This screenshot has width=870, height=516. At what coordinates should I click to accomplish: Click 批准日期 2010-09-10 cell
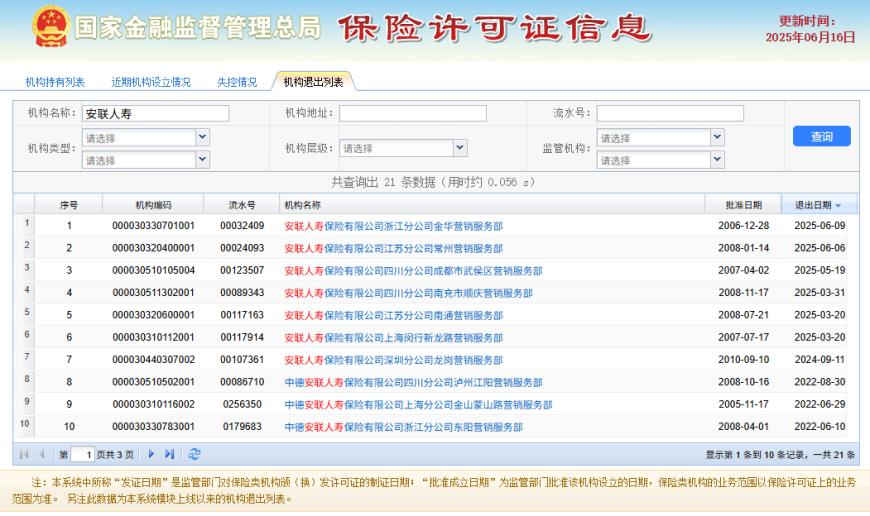743,360
